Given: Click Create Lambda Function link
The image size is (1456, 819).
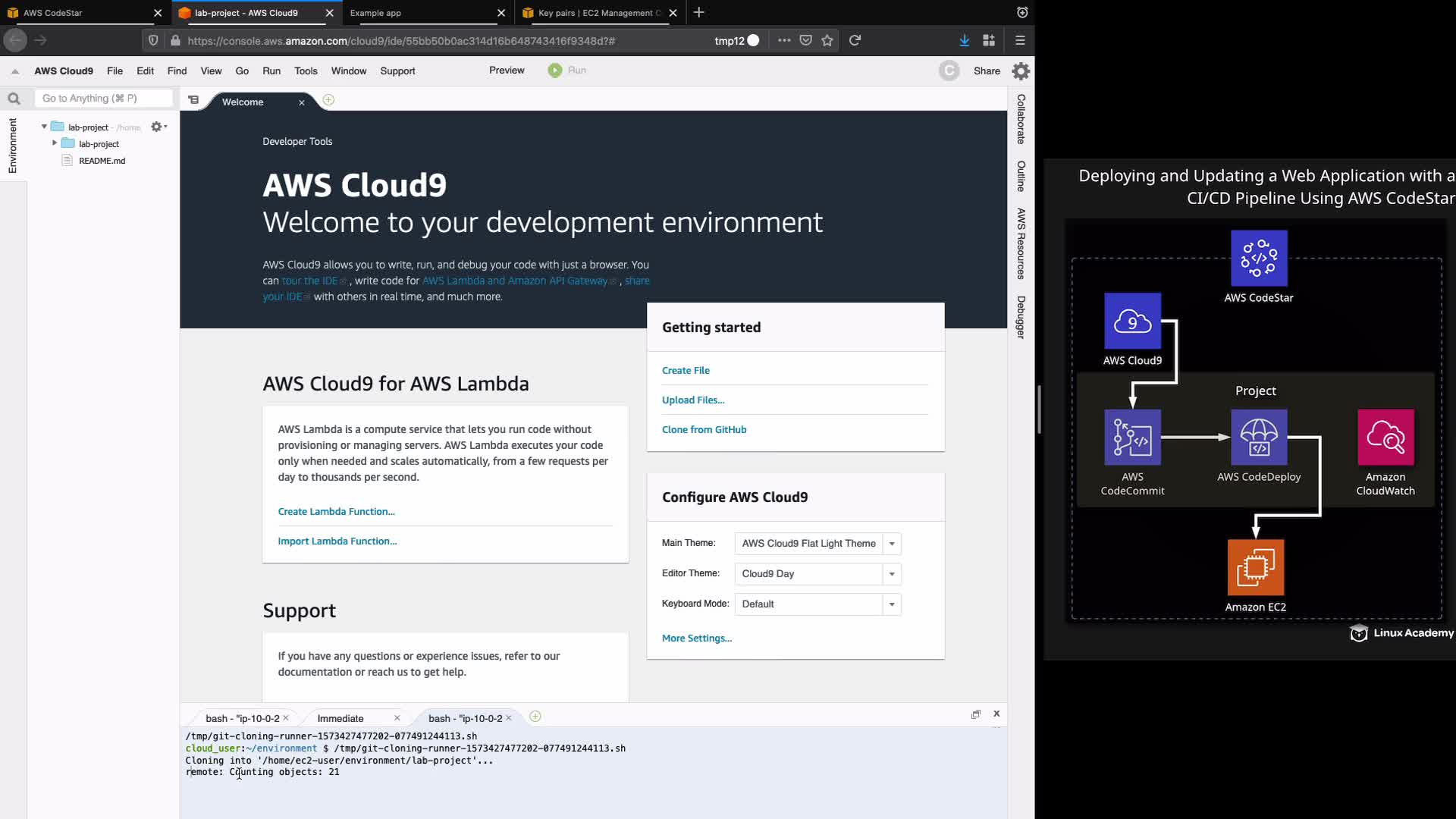Looking at the screenshot, I should (x=336, y=512).
